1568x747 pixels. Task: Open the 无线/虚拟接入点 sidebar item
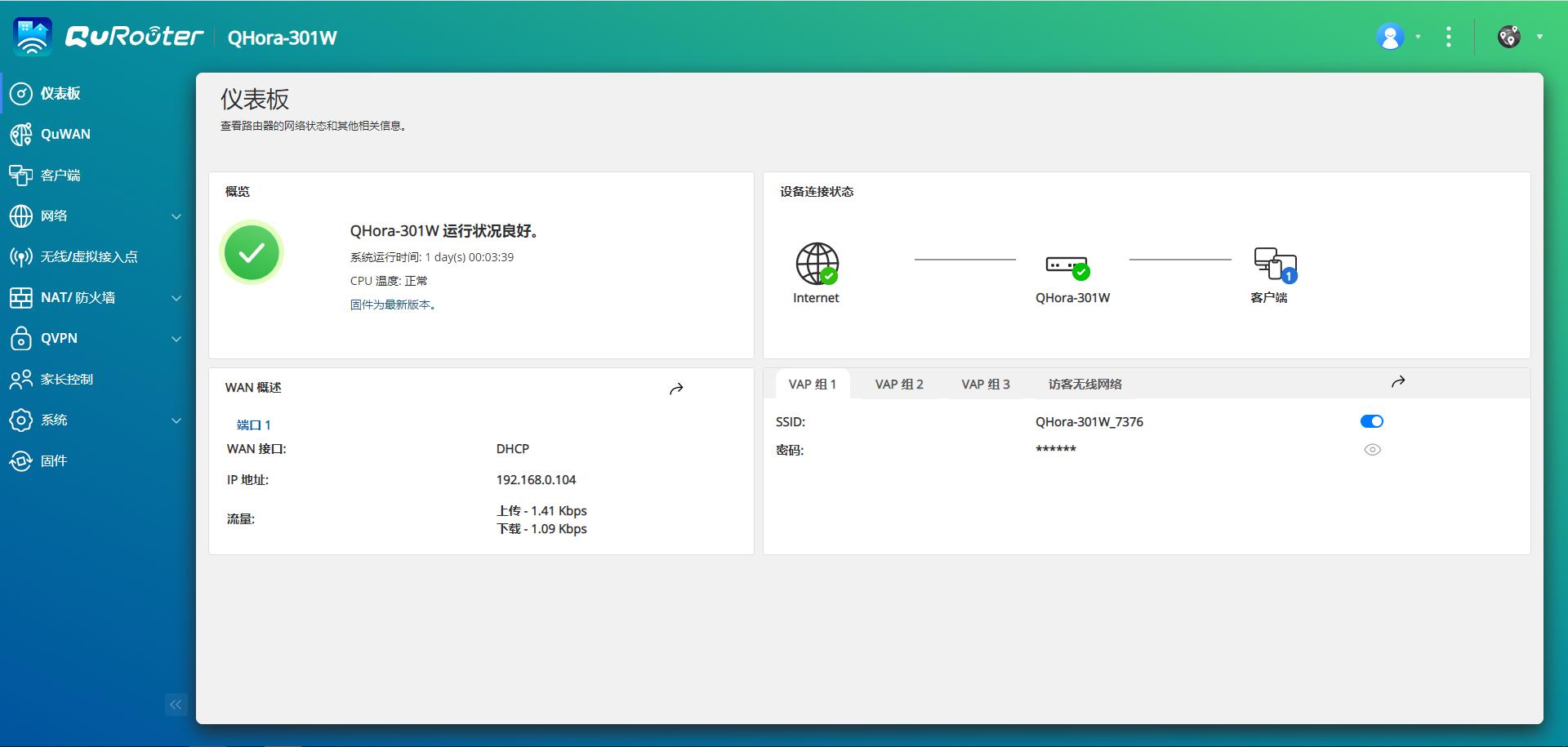pyautogui.click(x=88, y=256)
